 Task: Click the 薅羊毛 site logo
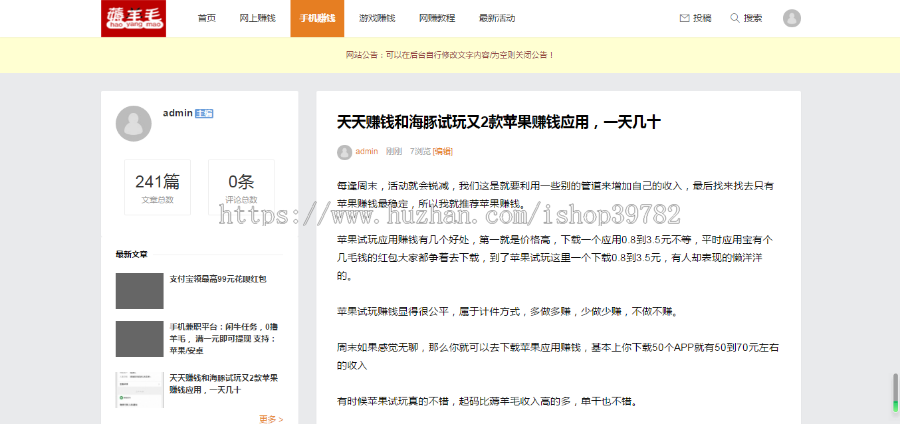[x=133, y=18]
